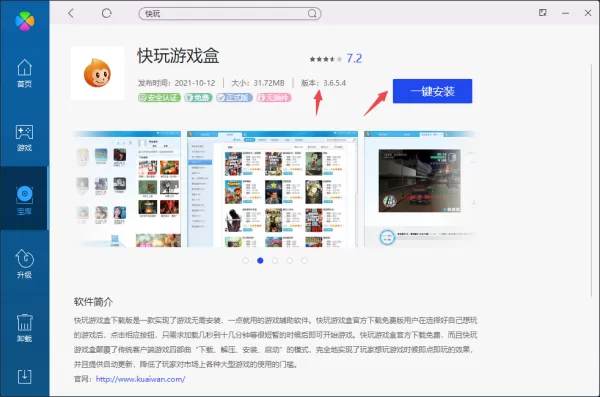Click the 快玩游戏盒 monkey app icon
The width and height of the screenshot is (600, 397).
point(98,73)
